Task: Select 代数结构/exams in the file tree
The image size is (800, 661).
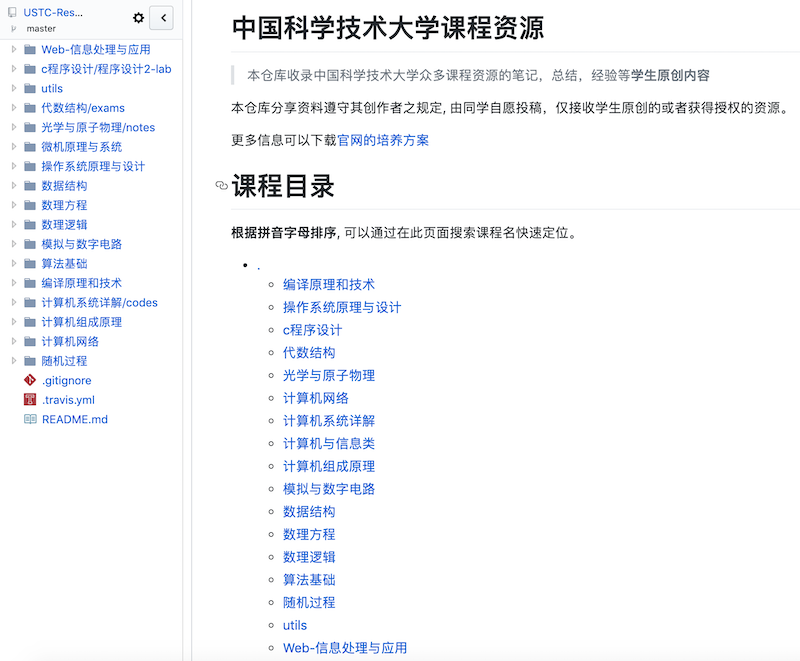Action: pyautogui.click(x=83, y=108)
